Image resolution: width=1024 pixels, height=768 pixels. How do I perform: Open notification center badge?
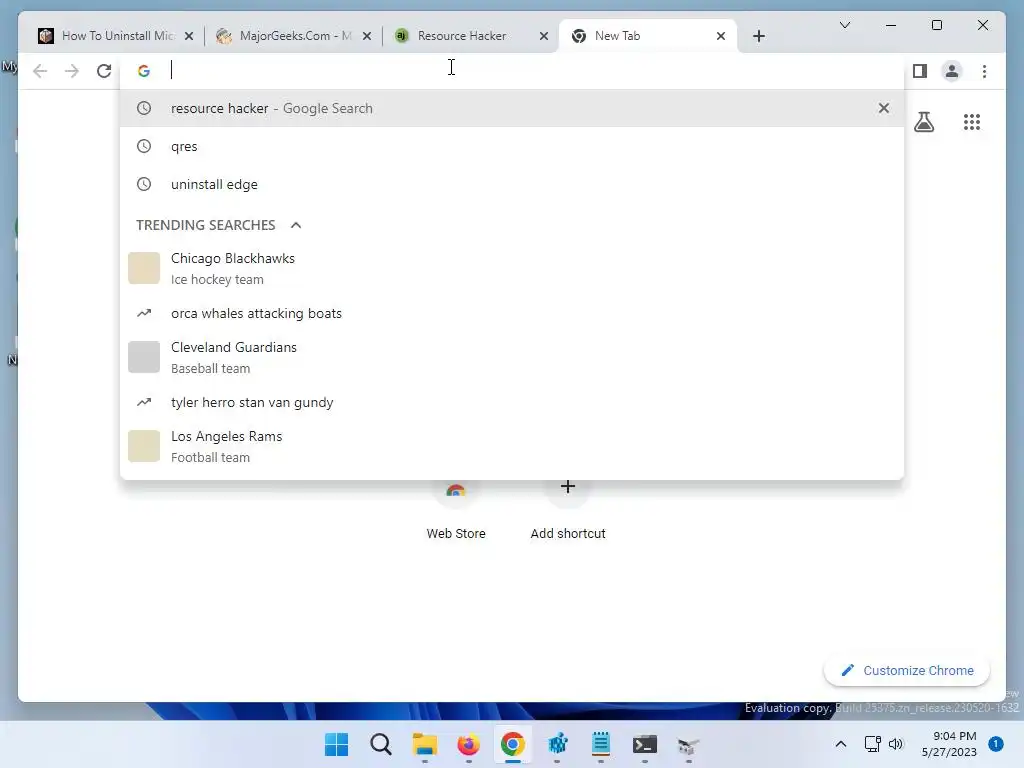[x=995, y=744]
